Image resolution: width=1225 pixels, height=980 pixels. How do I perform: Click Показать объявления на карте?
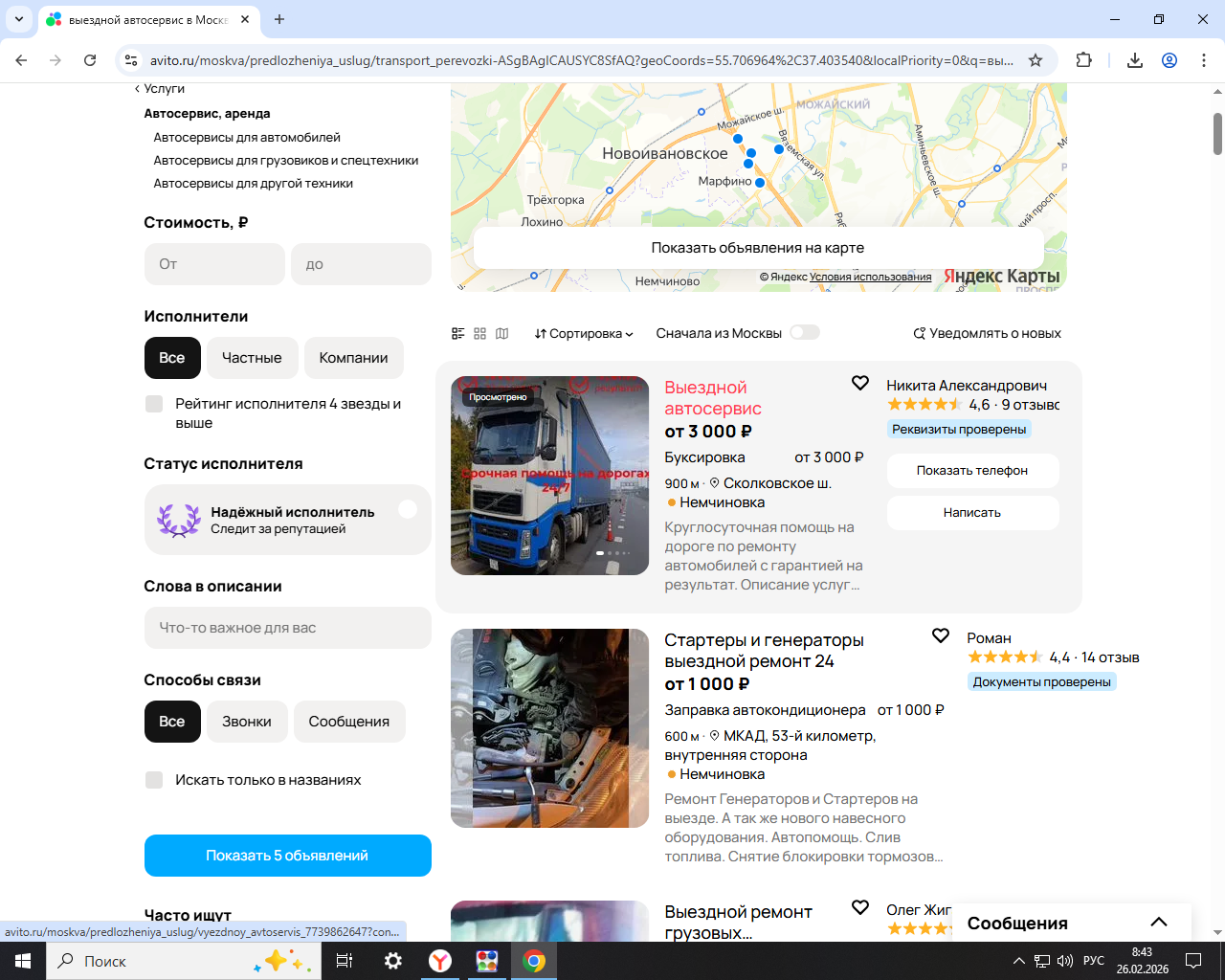(758, 248)
